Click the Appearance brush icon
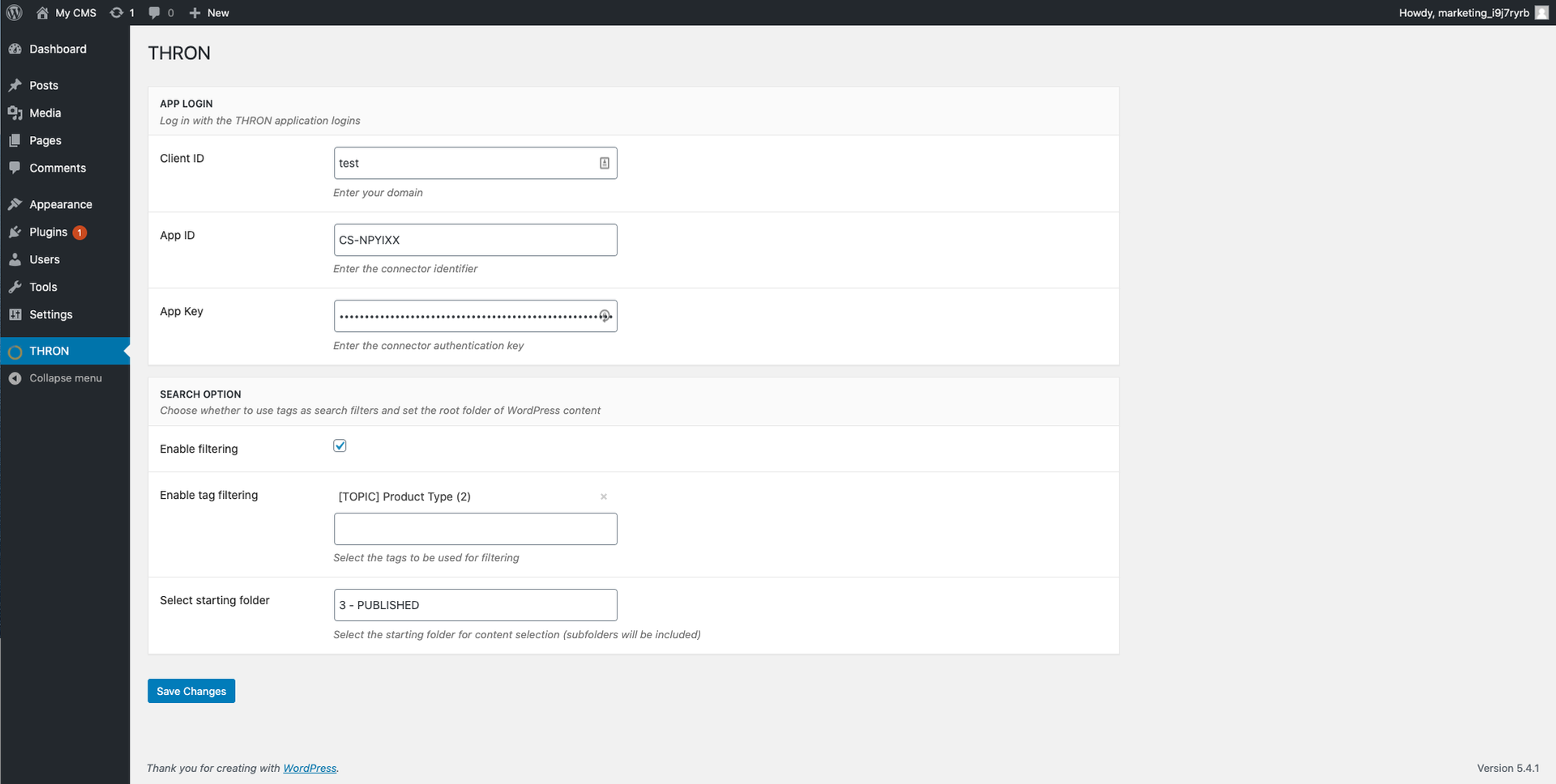This screenshot has height=784, width=1556. 15,204
